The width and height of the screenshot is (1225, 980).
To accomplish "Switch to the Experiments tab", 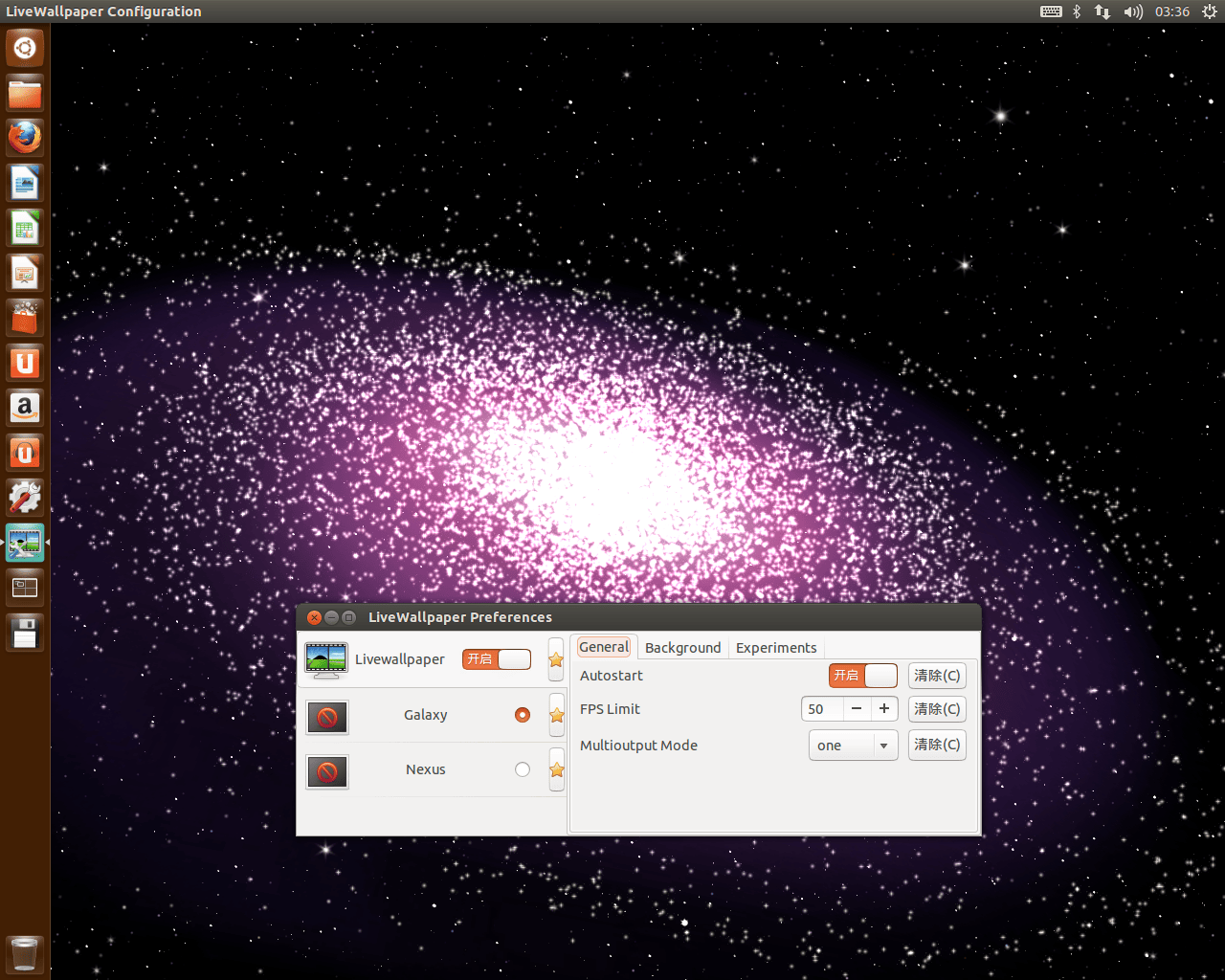I will [775, 647].
